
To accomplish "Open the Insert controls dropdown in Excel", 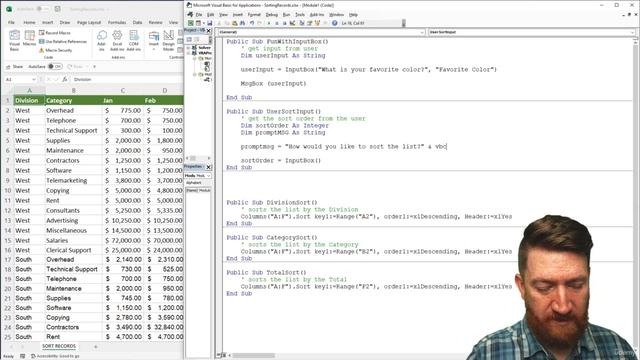I will click(154, 40).
